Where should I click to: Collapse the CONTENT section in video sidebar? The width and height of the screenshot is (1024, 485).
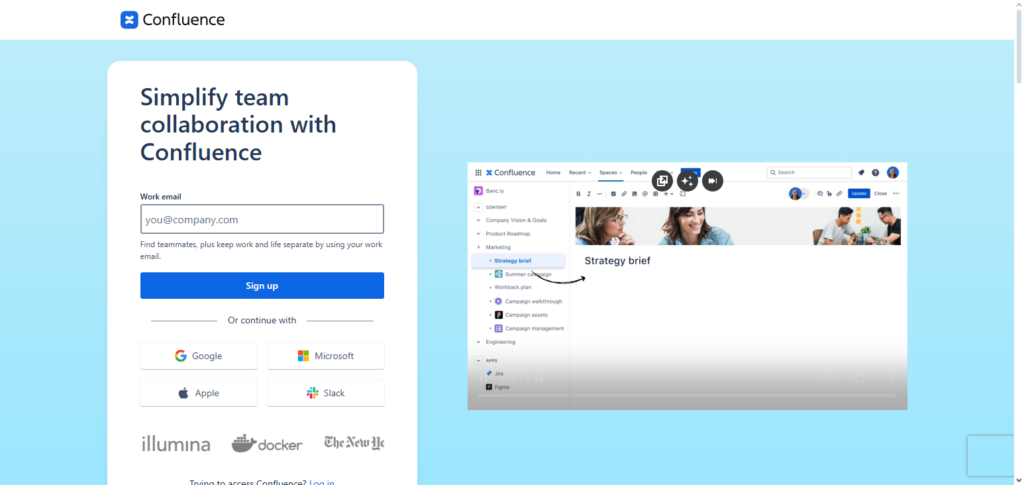[478, 207]
